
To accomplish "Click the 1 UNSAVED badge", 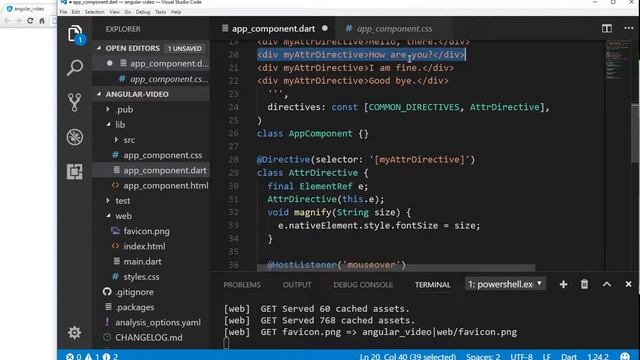I will (184, 48).
